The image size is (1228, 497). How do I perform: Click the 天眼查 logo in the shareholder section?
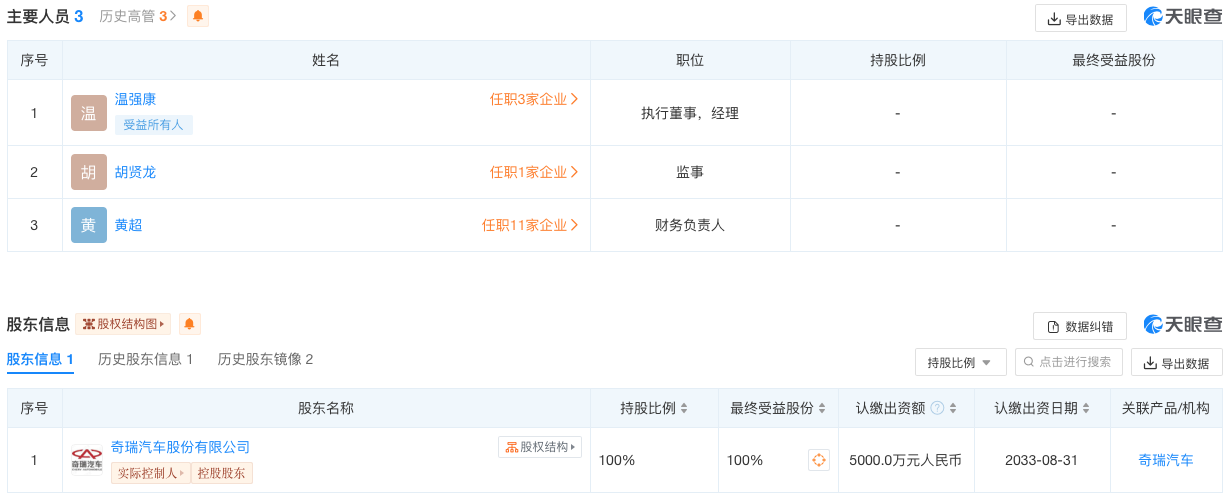pyautogui.click(x=1183, y=324)
